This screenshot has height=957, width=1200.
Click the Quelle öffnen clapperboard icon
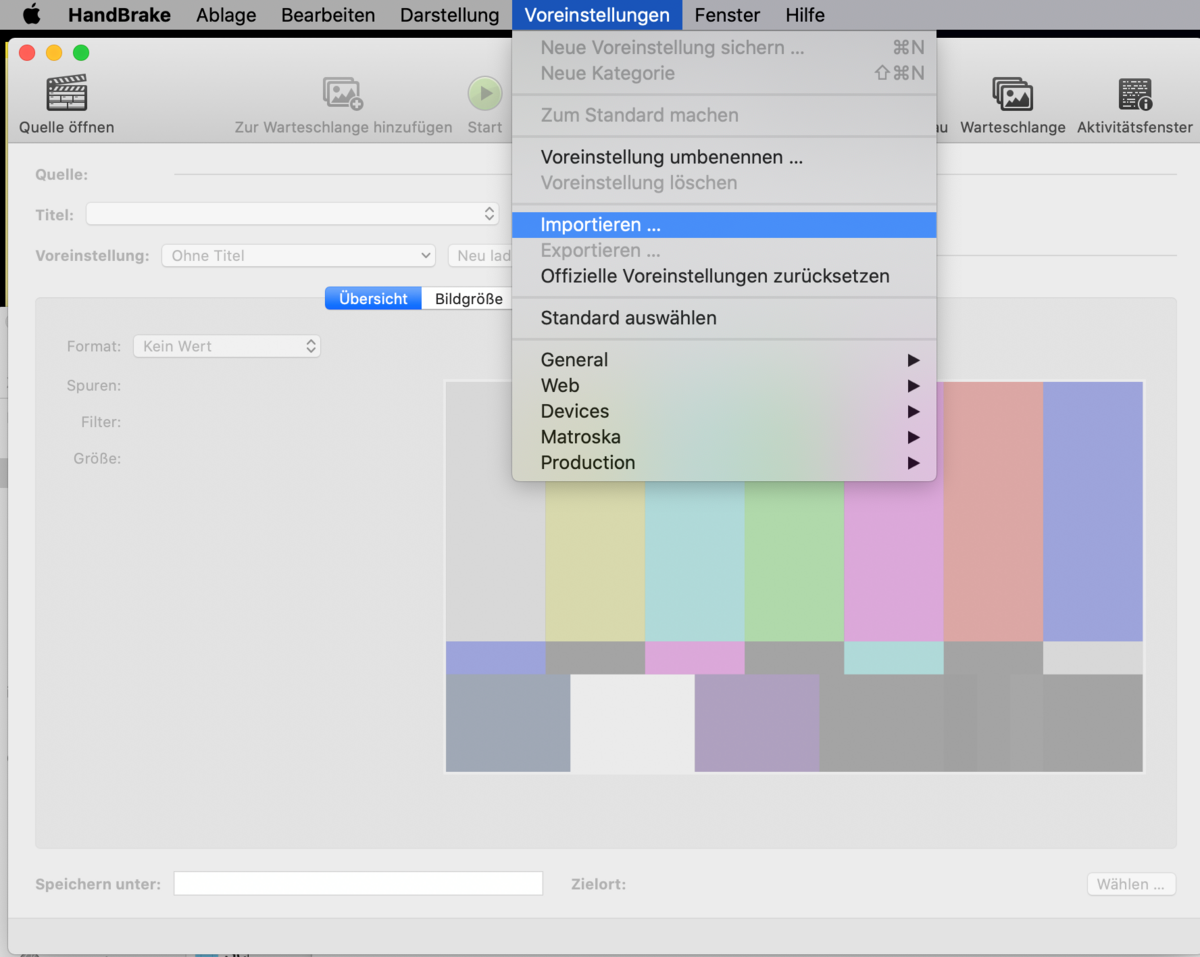click(66, 93)
